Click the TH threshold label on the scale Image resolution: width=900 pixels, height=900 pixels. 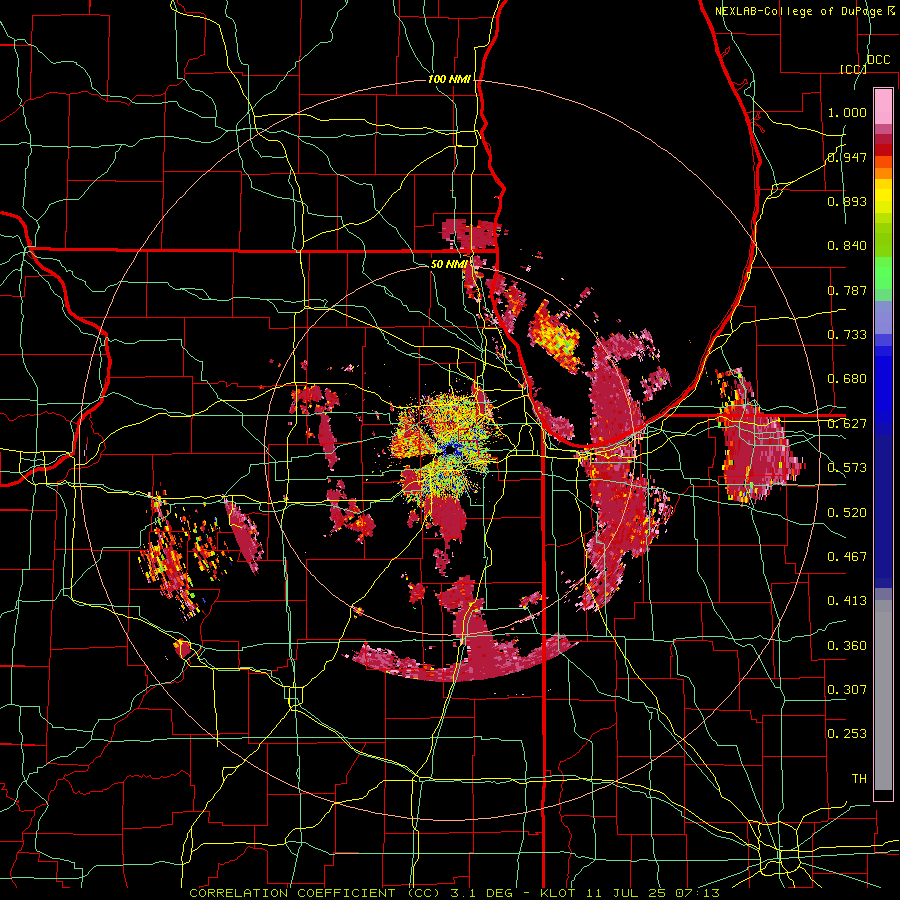(859, 778)
